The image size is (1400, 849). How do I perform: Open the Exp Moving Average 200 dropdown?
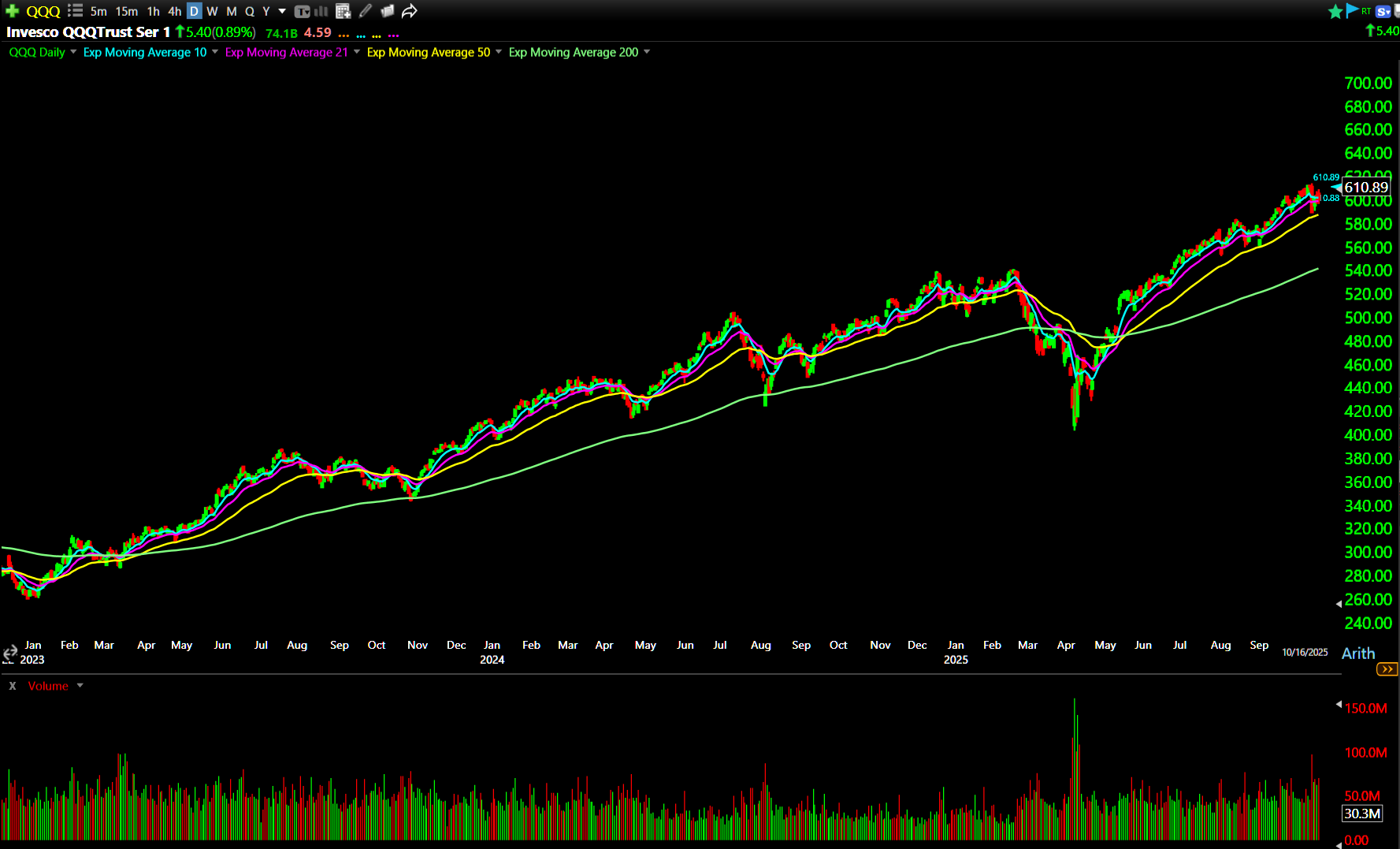(647, 52)
